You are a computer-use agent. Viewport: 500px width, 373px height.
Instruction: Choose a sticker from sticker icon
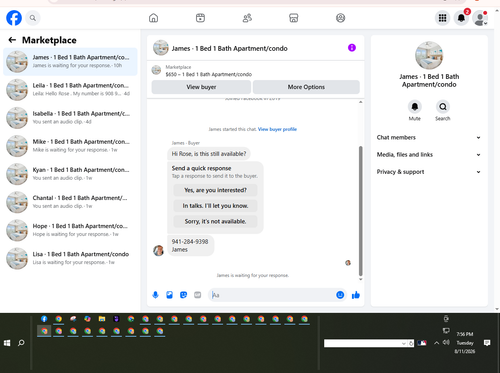point(183,295)
